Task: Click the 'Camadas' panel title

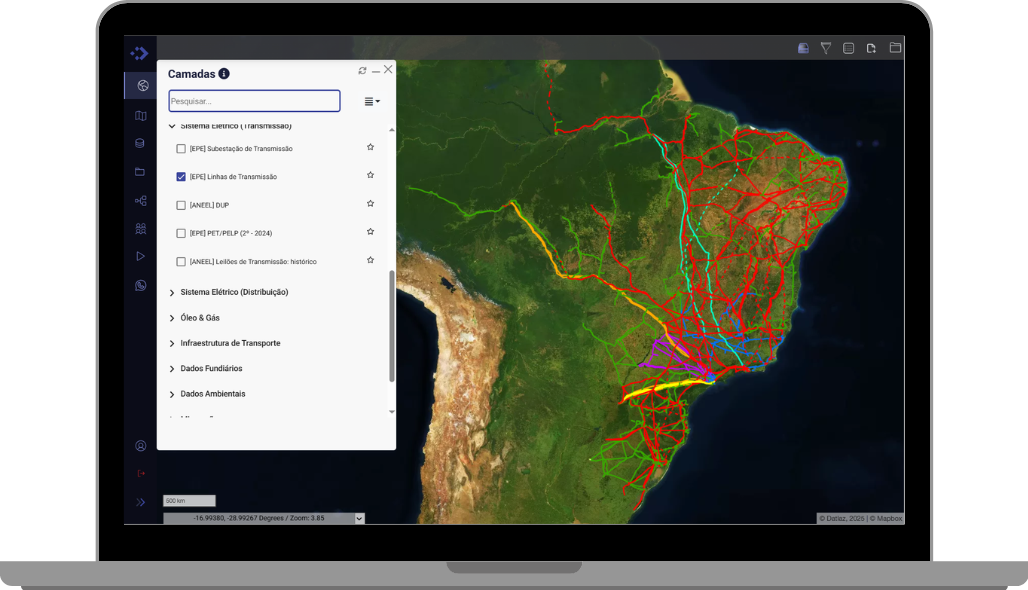Action: 191,74
